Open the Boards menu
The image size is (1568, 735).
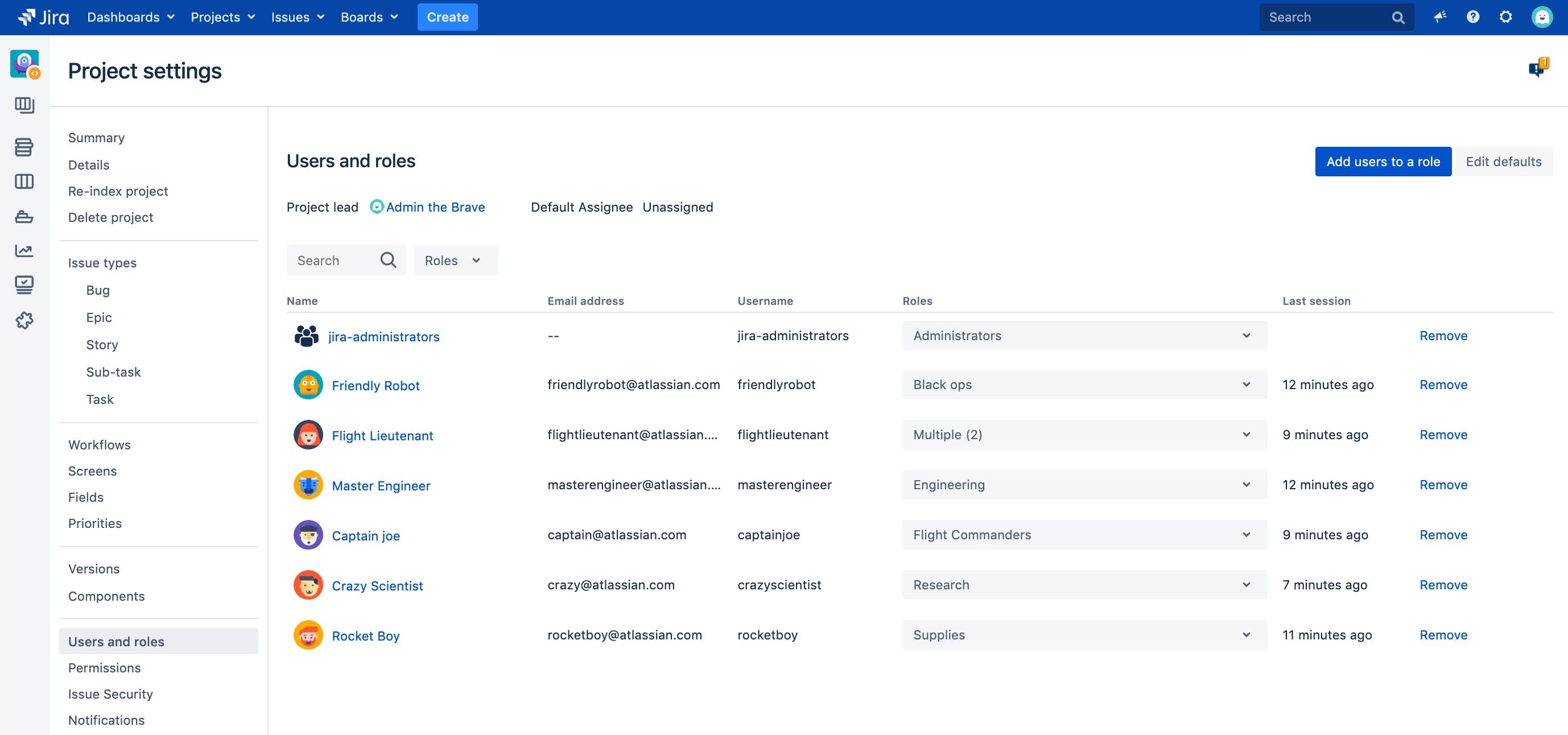point(369,17)
